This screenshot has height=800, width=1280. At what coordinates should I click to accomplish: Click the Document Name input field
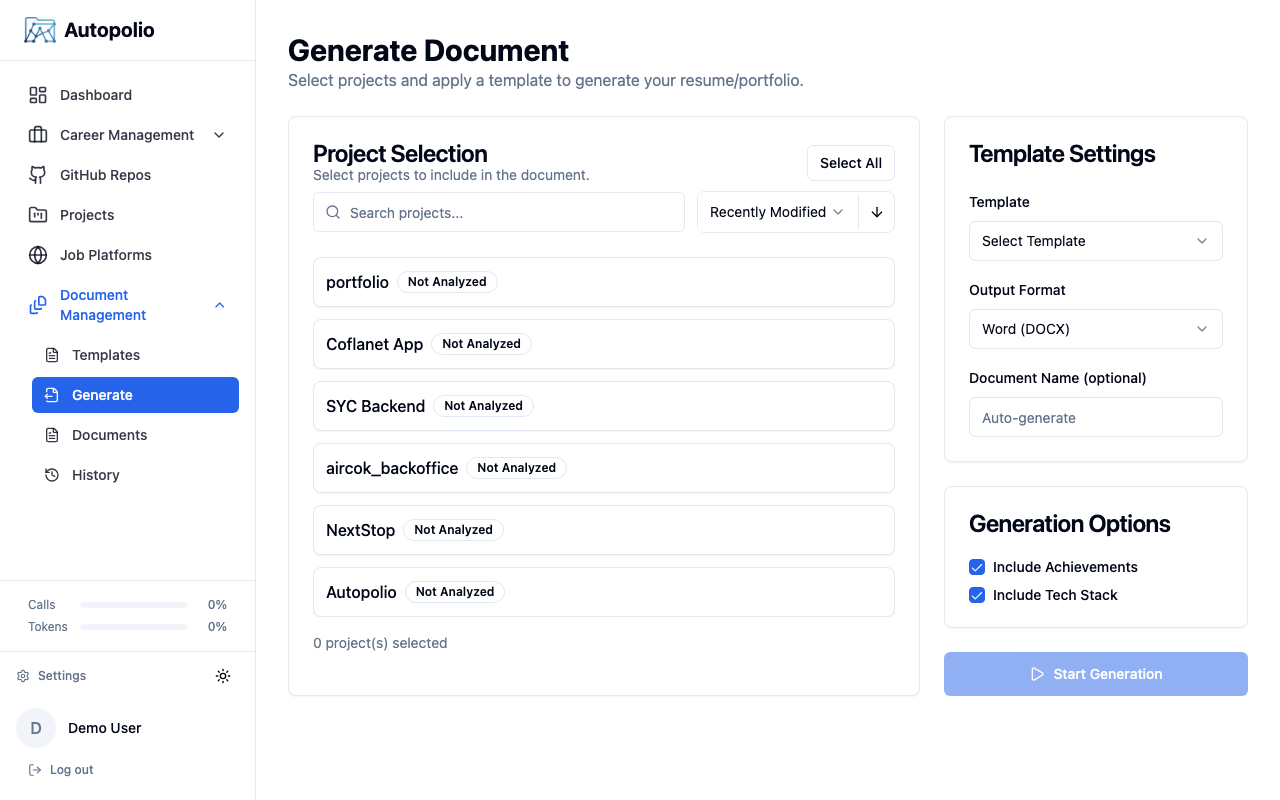[x=1095, y=417]
